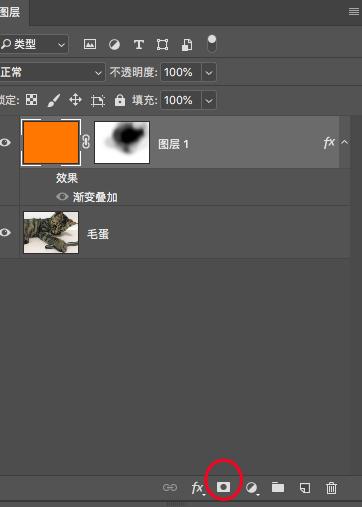
Task: Click the 填充 100% value field
Action: coord(181,100)
